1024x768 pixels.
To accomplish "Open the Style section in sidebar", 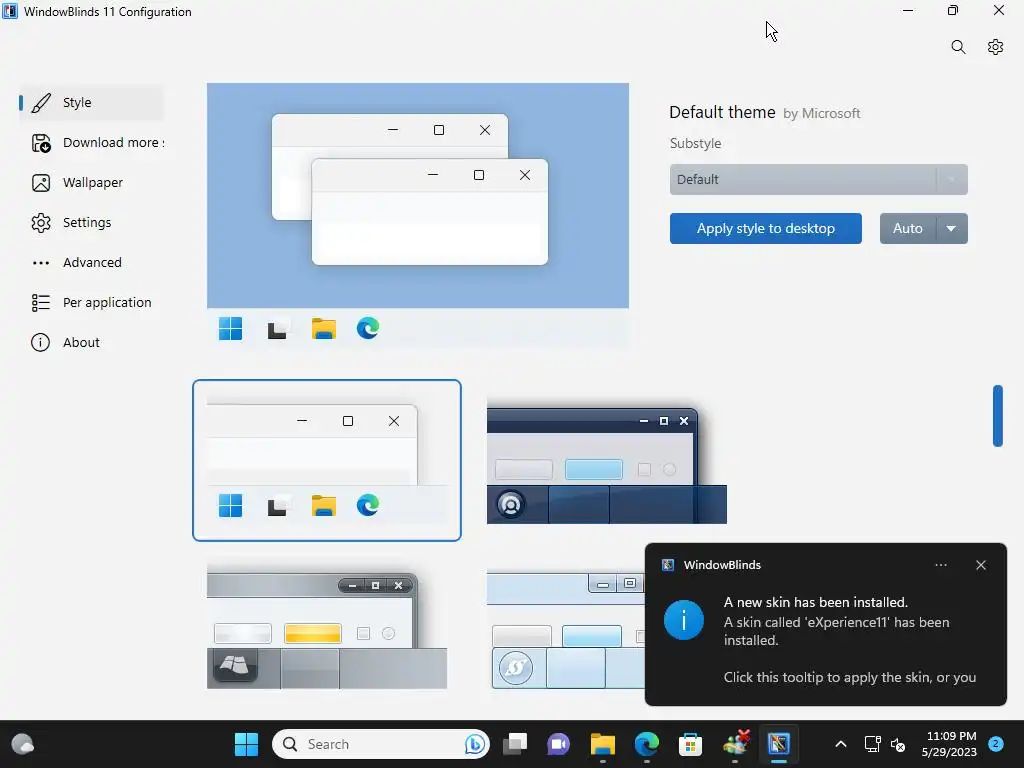I will [x=91, y=103].
